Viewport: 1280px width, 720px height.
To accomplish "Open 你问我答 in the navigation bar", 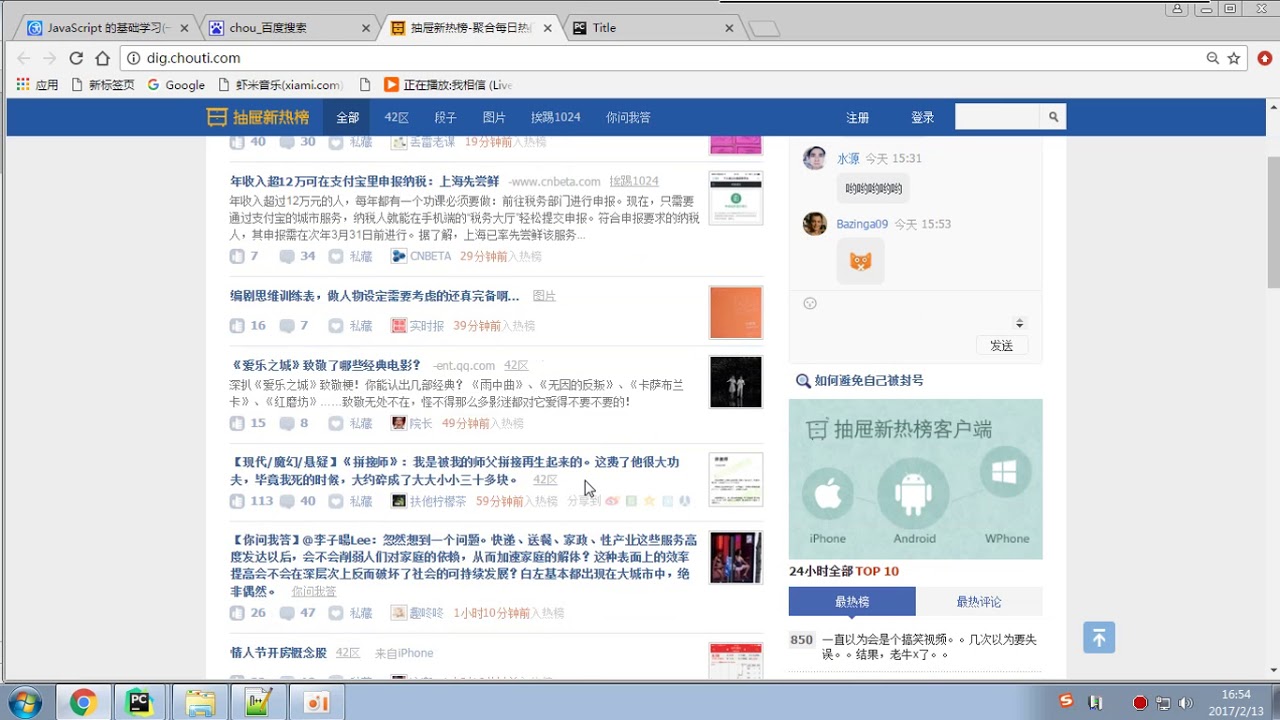I will [x=628, y=117].
